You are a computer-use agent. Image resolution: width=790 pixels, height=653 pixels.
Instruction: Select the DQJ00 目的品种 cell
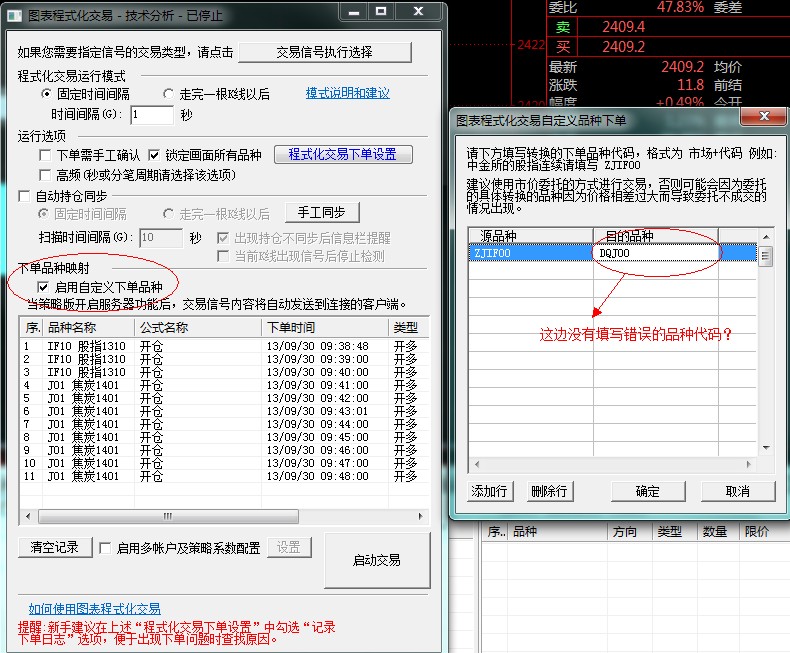point(655,254)
